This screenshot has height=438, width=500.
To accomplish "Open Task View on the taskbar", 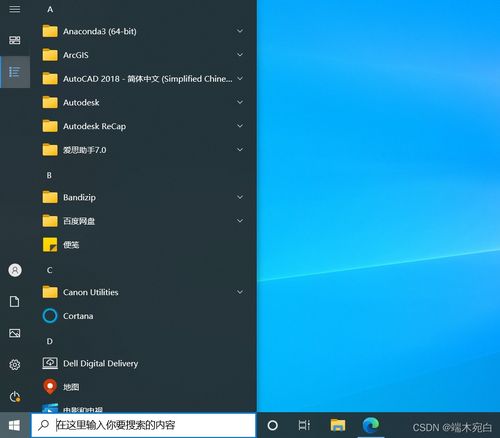I will [x=304, y=425].
